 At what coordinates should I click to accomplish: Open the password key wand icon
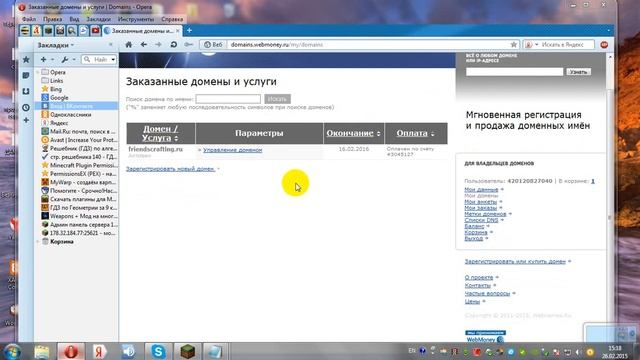pos(189,44)
